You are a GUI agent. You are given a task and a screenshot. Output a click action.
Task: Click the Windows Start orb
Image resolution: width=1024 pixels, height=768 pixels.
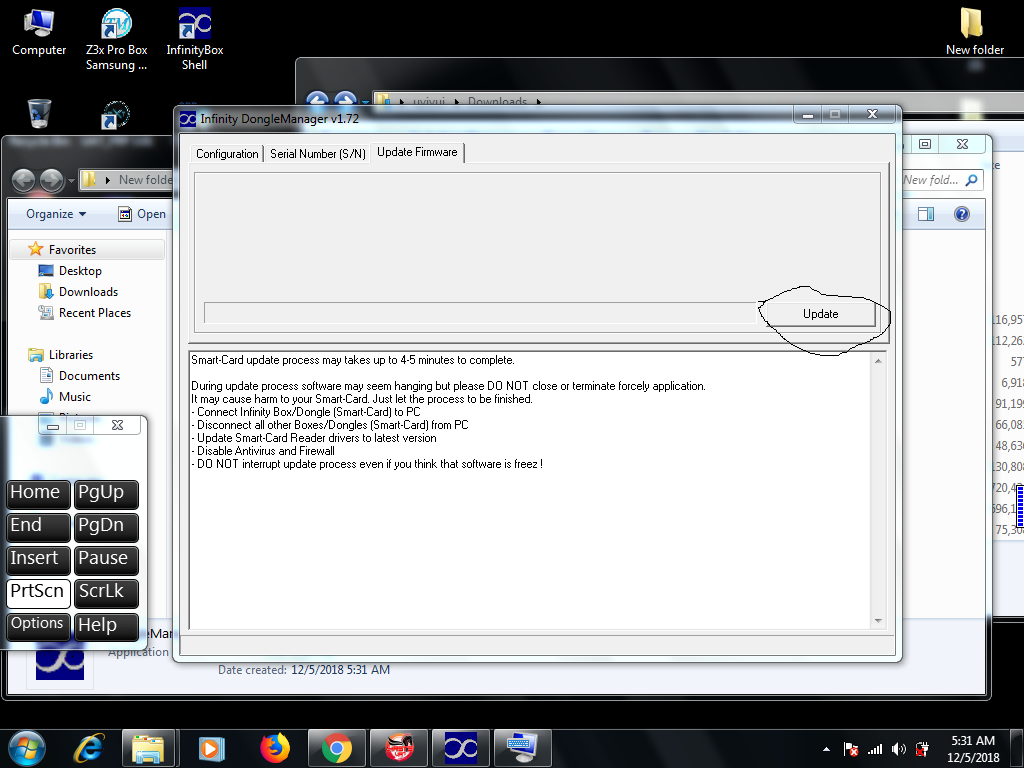(27, 748)
